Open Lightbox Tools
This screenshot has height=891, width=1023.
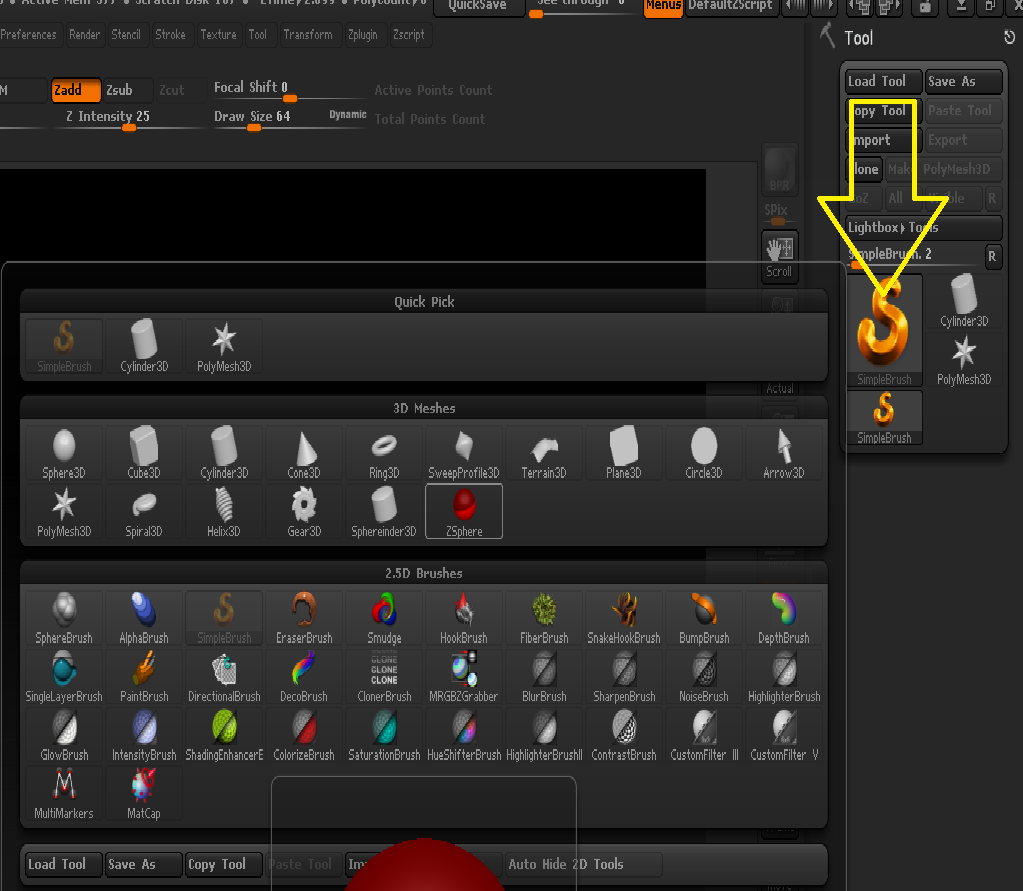point(923,228)
